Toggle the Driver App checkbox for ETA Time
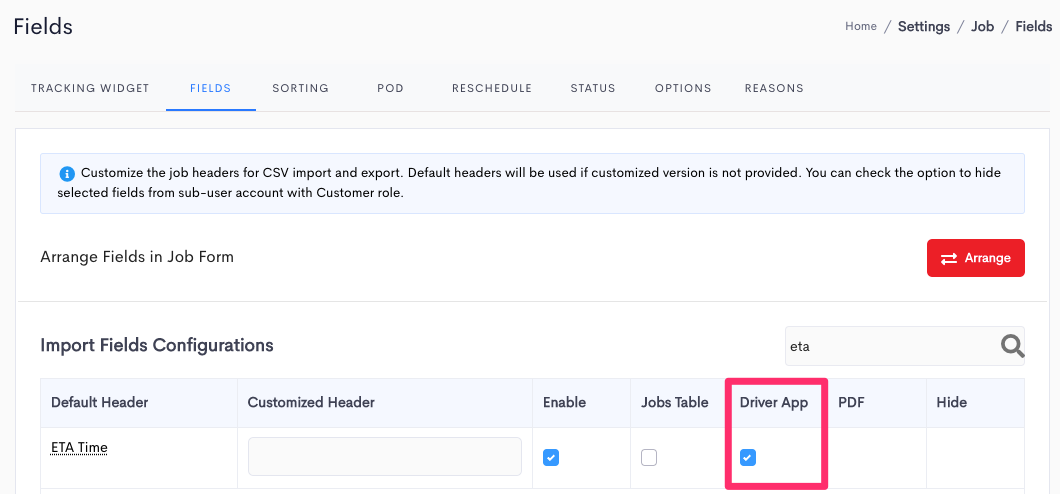Image resolution: width=1060 pixels, height=494 pixels. (x=747, y=458)
